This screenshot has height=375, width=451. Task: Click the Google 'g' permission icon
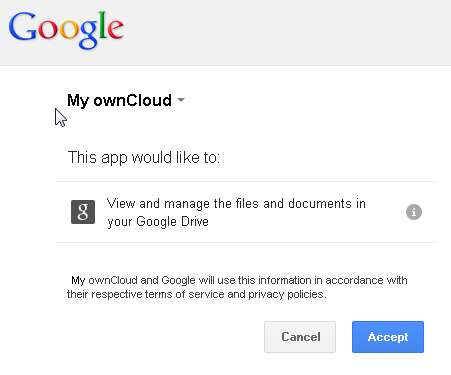[x=83, y=212]
